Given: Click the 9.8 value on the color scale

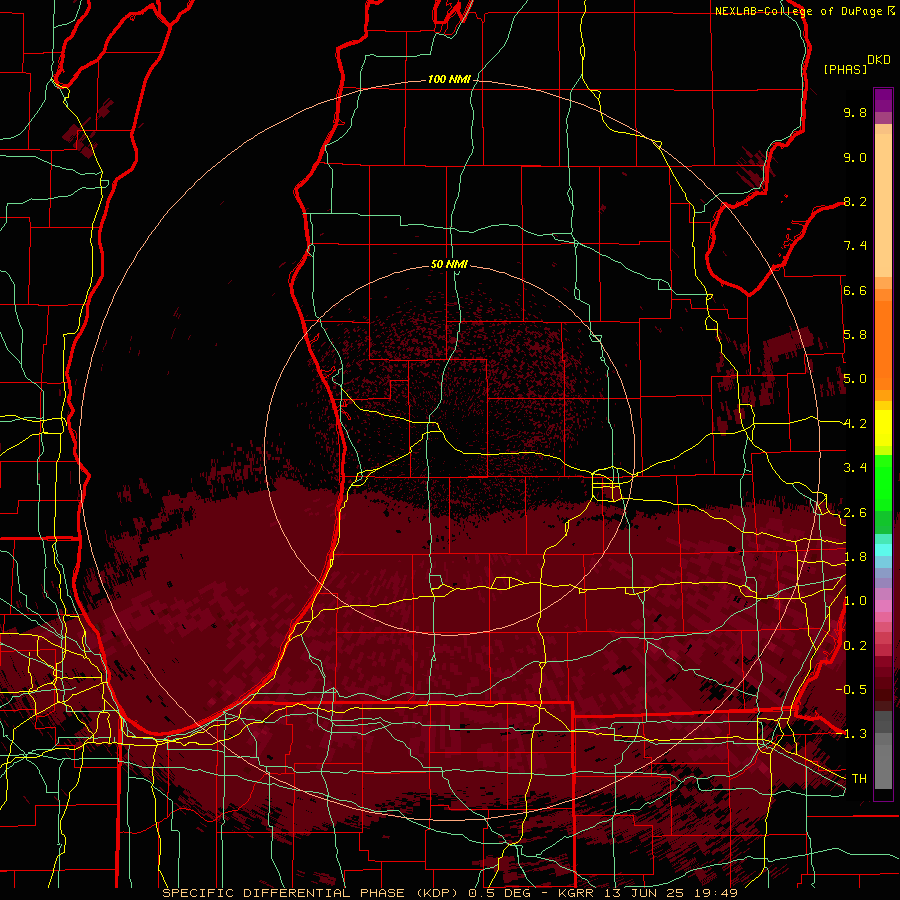Looking at the screenshot, I should [x=855, y=112].
